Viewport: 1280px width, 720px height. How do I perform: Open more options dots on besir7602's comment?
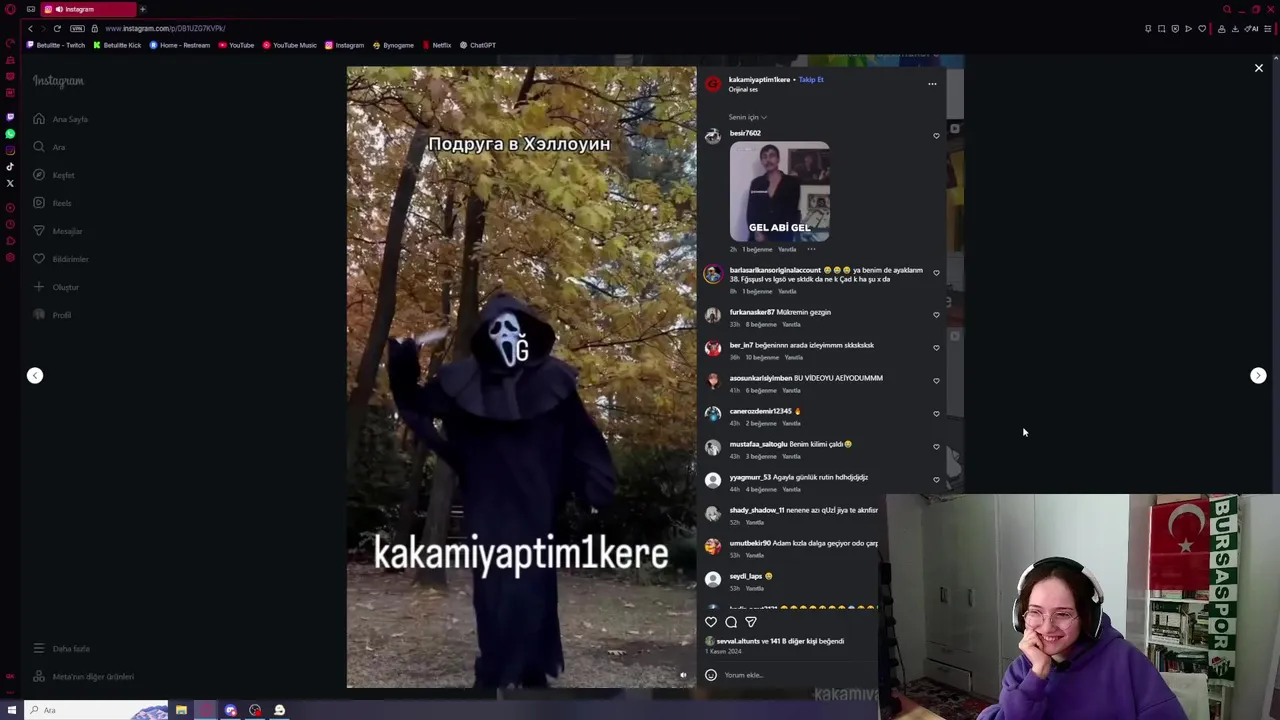click(811, 249)
